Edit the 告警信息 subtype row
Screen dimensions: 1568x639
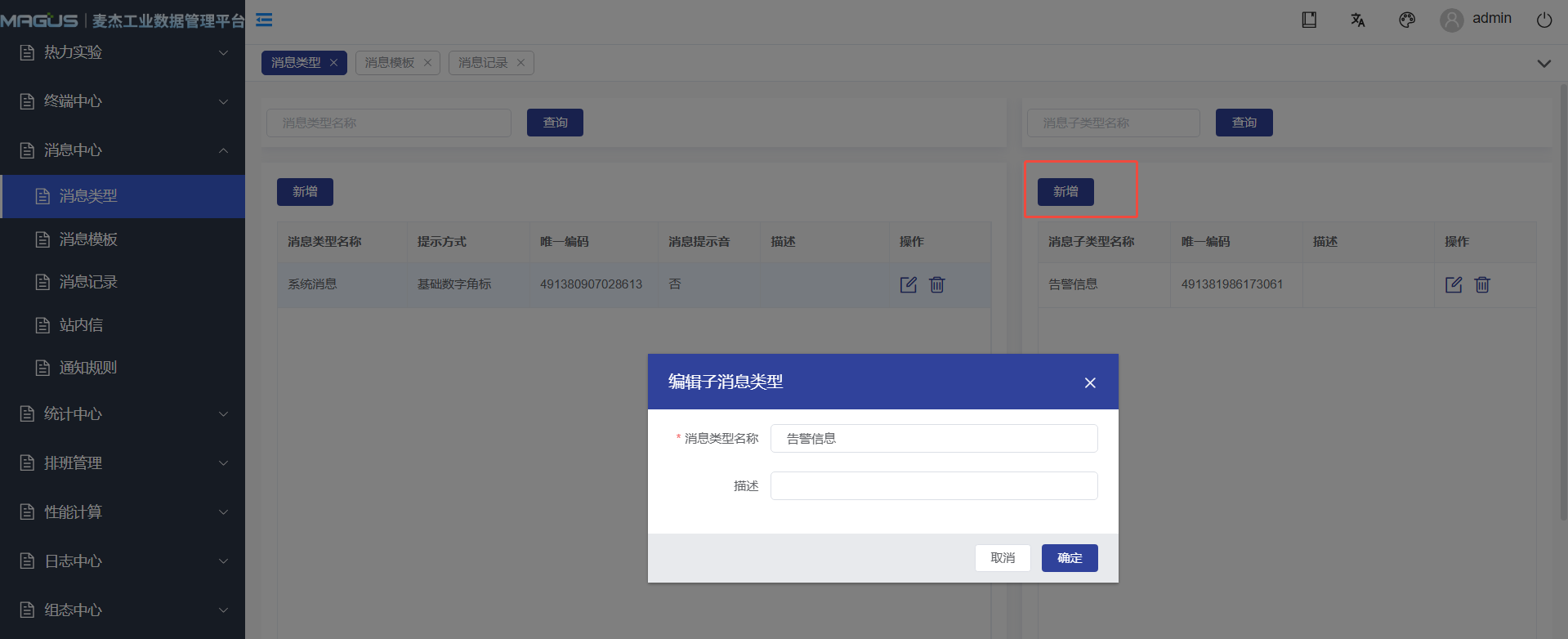[1454, 284]
